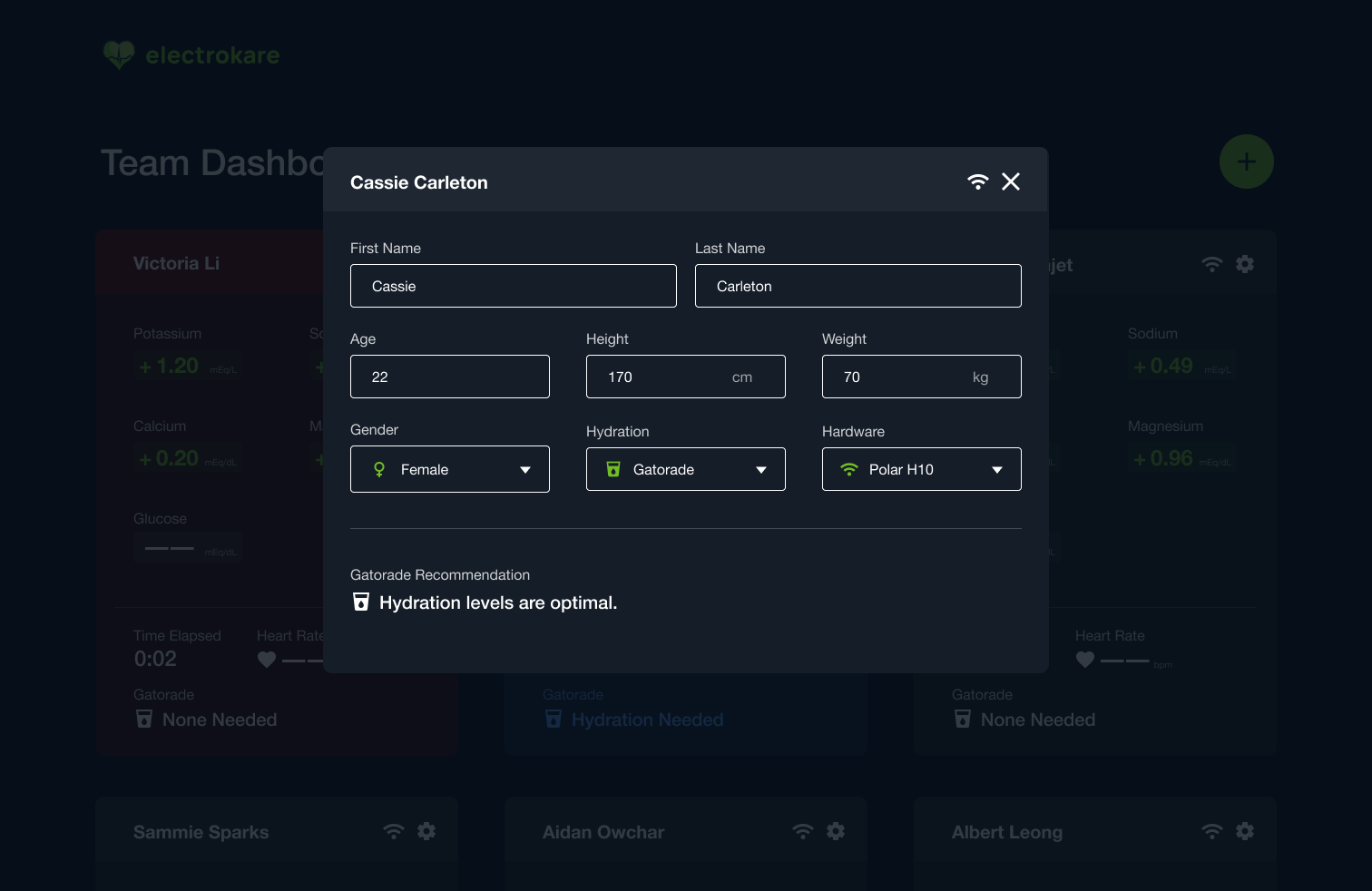Click the Sodium +0.49 value
The height and width of the screenshot is (891, 1372).
tap(1163, 366)
